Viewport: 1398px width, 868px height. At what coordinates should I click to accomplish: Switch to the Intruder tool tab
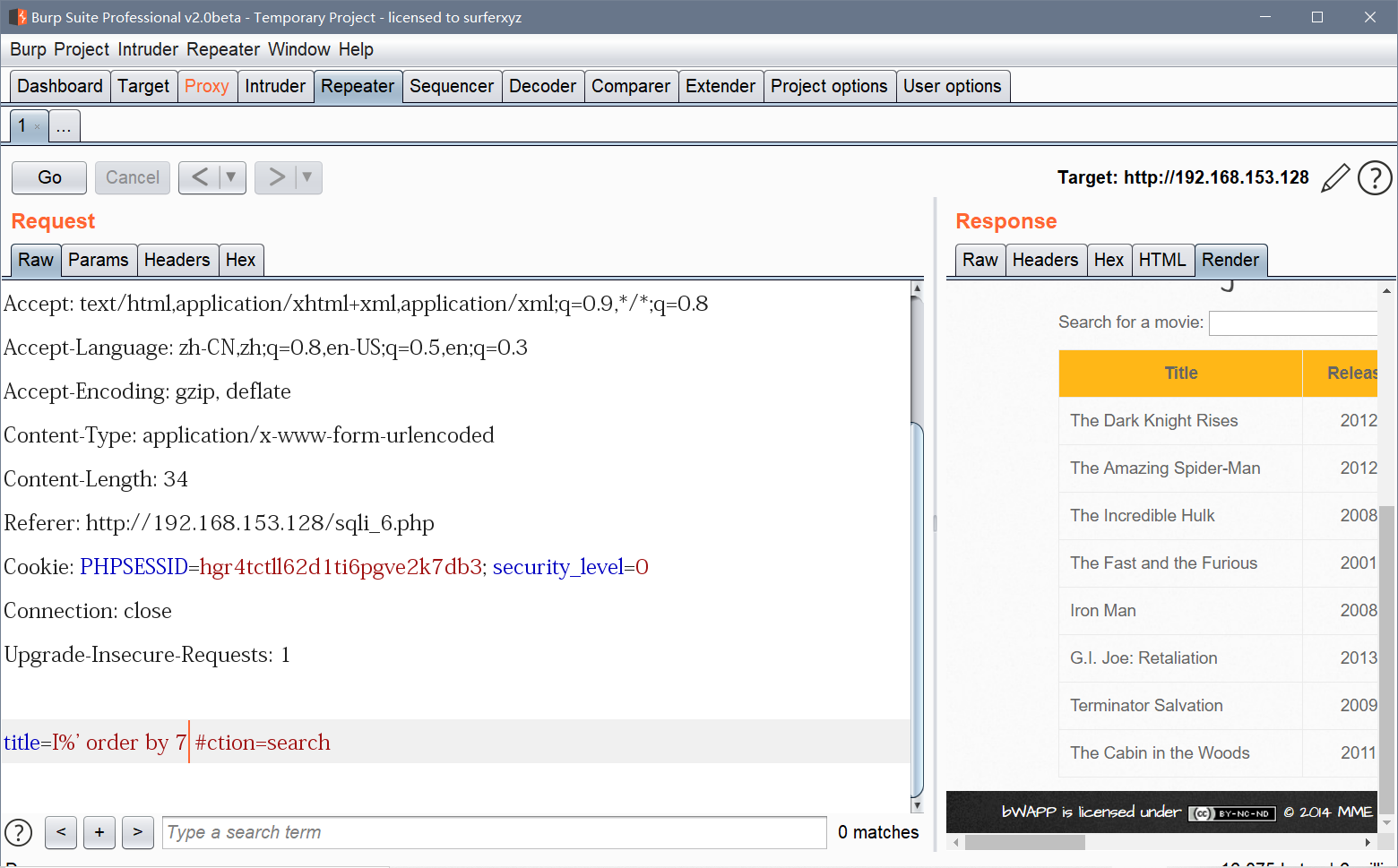pyautogui.click(x=275, y=86)
